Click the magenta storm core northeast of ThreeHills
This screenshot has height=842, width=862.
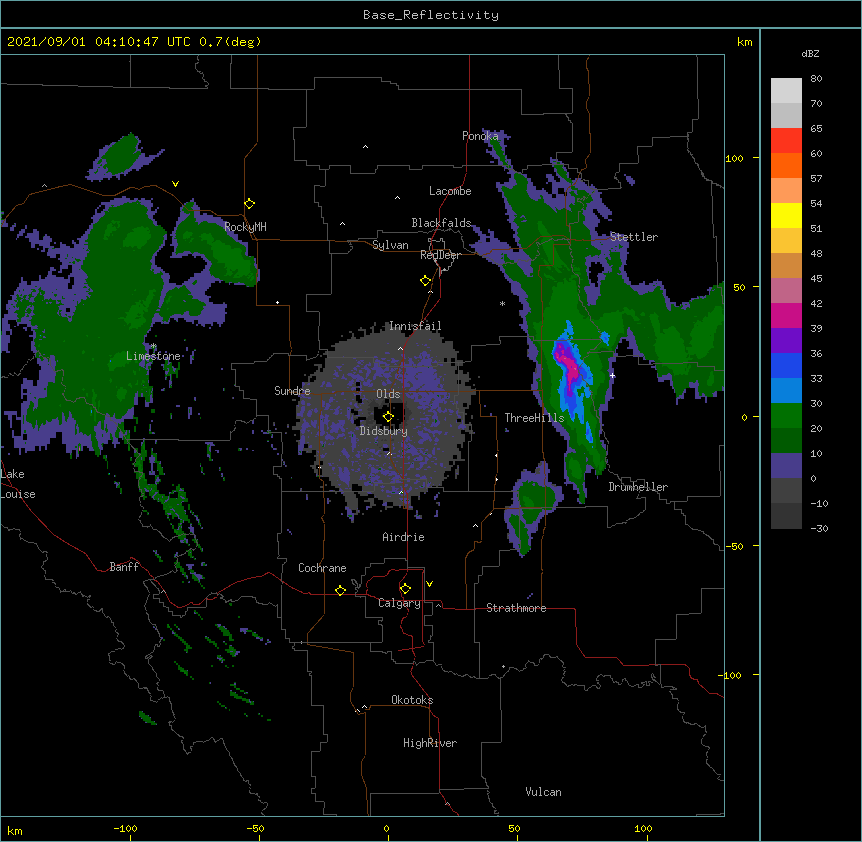[x=570, y=364]
